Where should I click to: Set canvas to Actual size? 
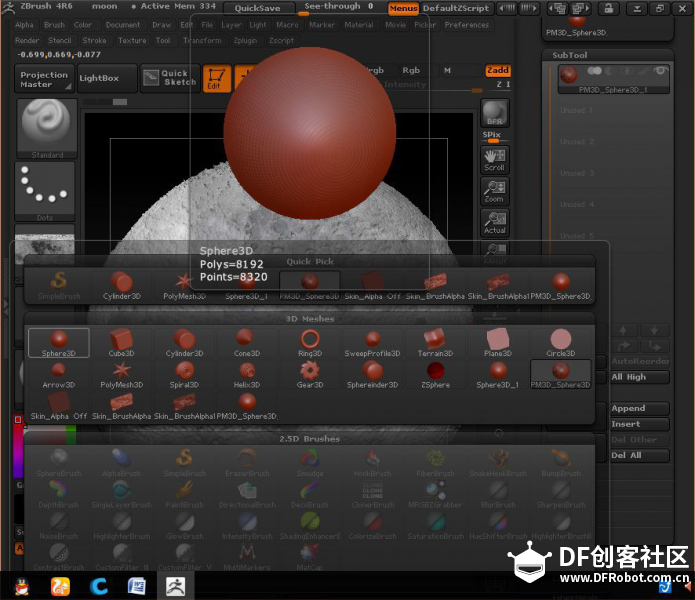pos(495,222)
